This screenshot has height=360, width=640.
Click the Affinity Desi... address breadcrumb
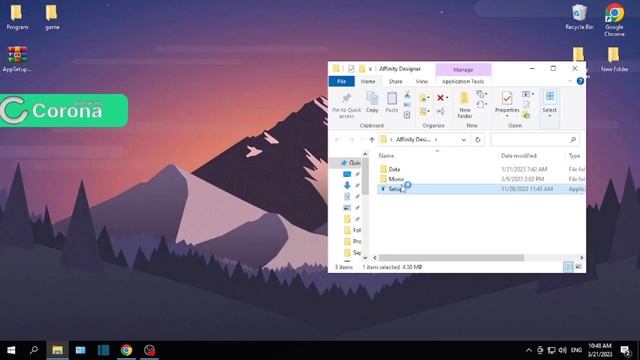click(x=413, y=140)
